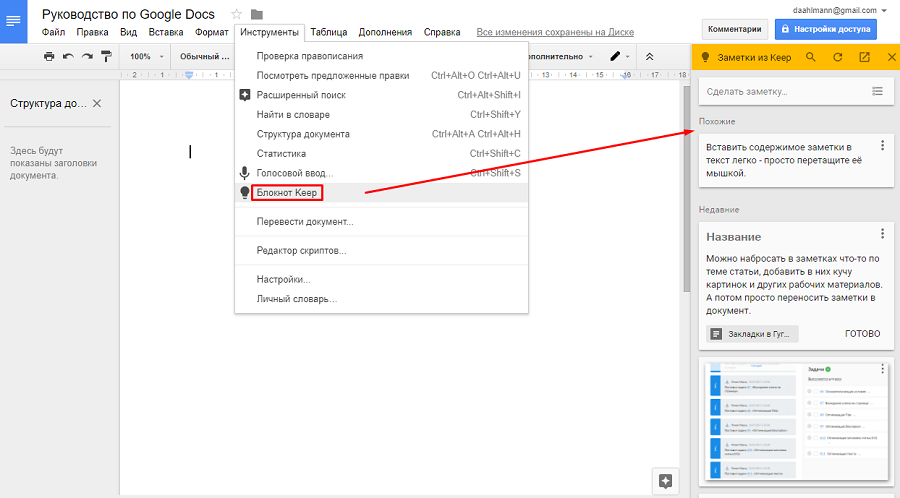Viewport: 900px width, 498px height.
Task: Open options for the 'Вставить содержимое' note
Action: pos(882,145)
